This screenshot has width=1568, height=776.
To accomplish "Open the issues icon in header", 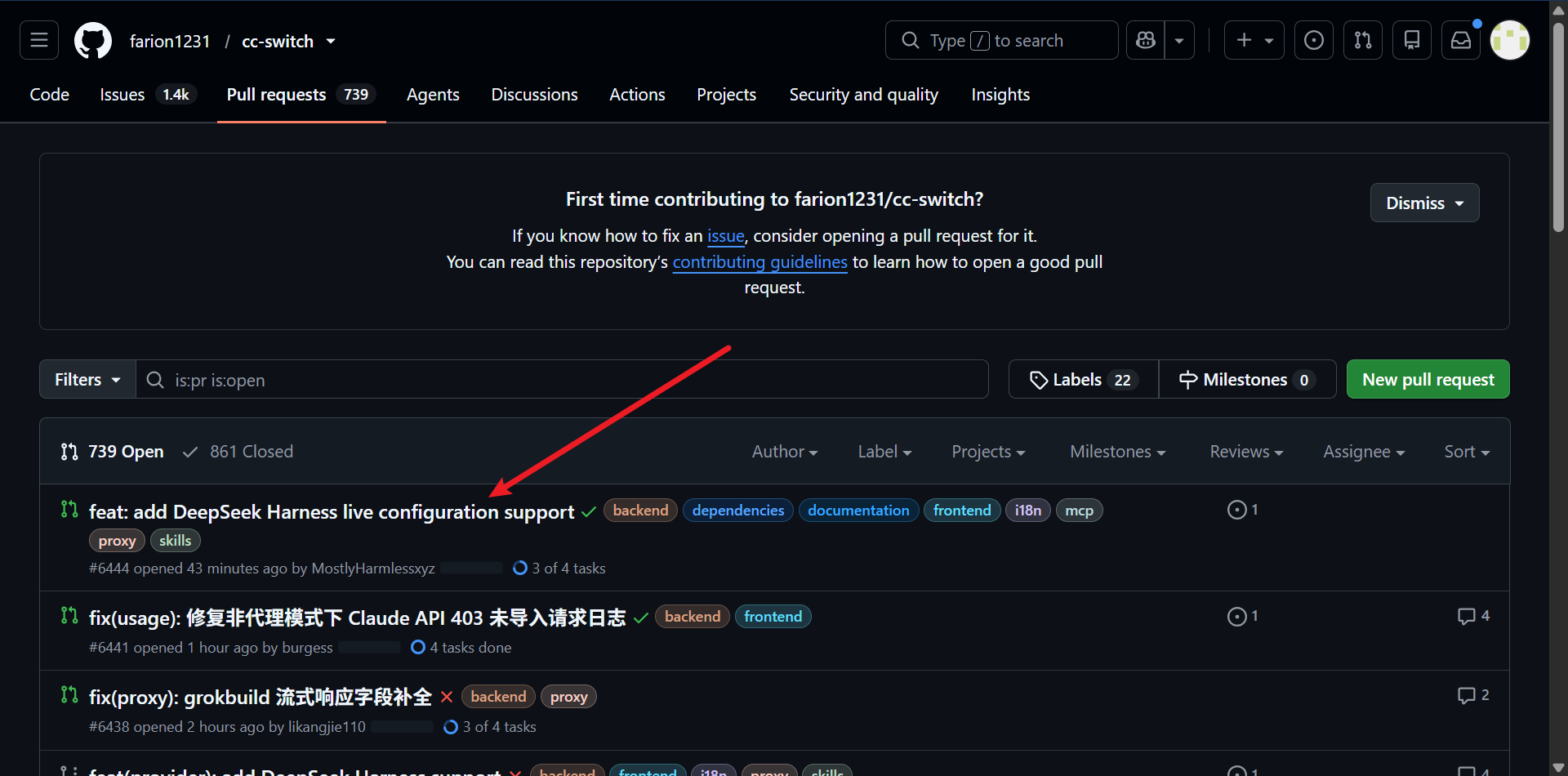I will point(1314,40).
